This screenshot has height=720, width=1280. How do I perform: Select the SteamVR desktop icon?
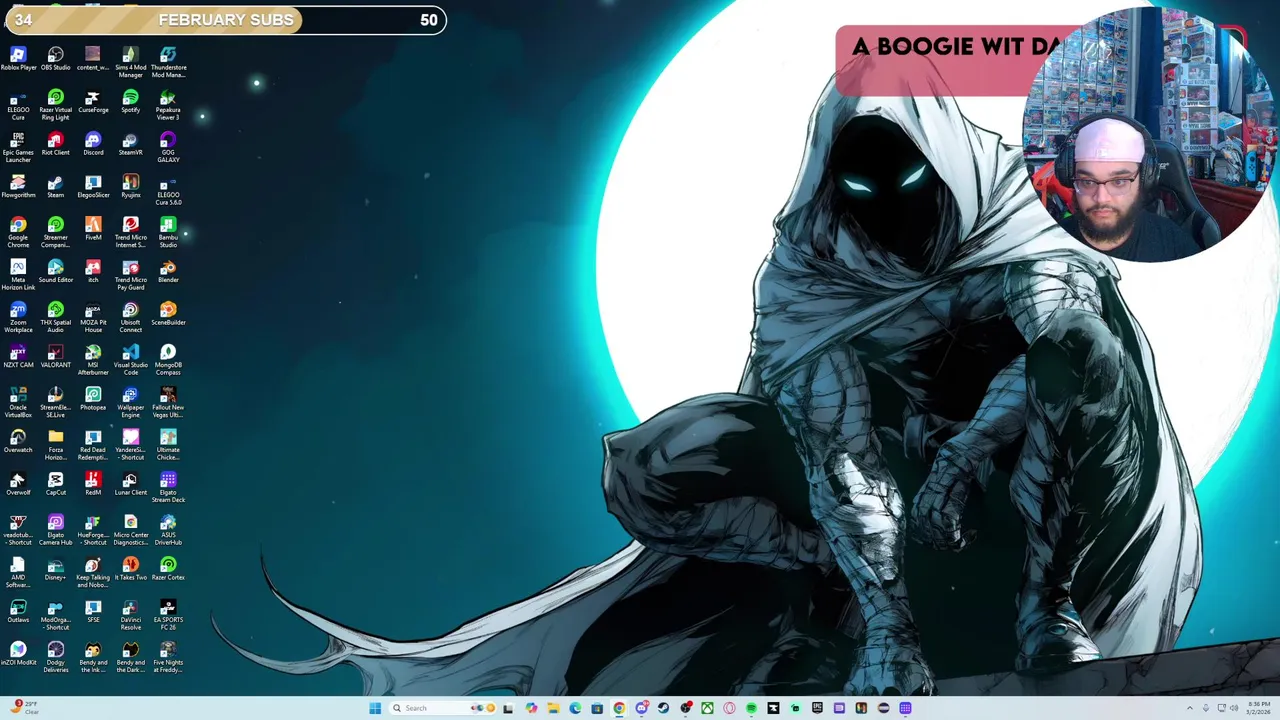[130, 144]
